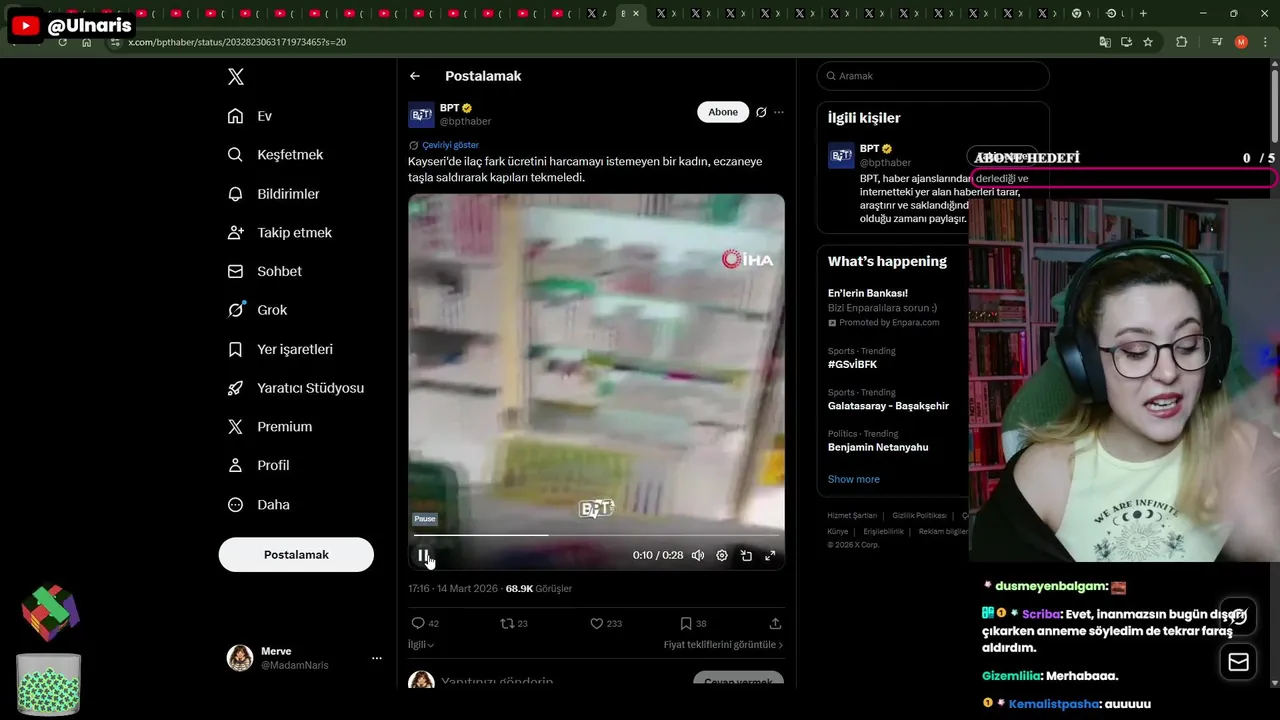The height and width of the screenshot is (720, 1280).
Task: Click the browser home button
Action: tap(87, 42)
